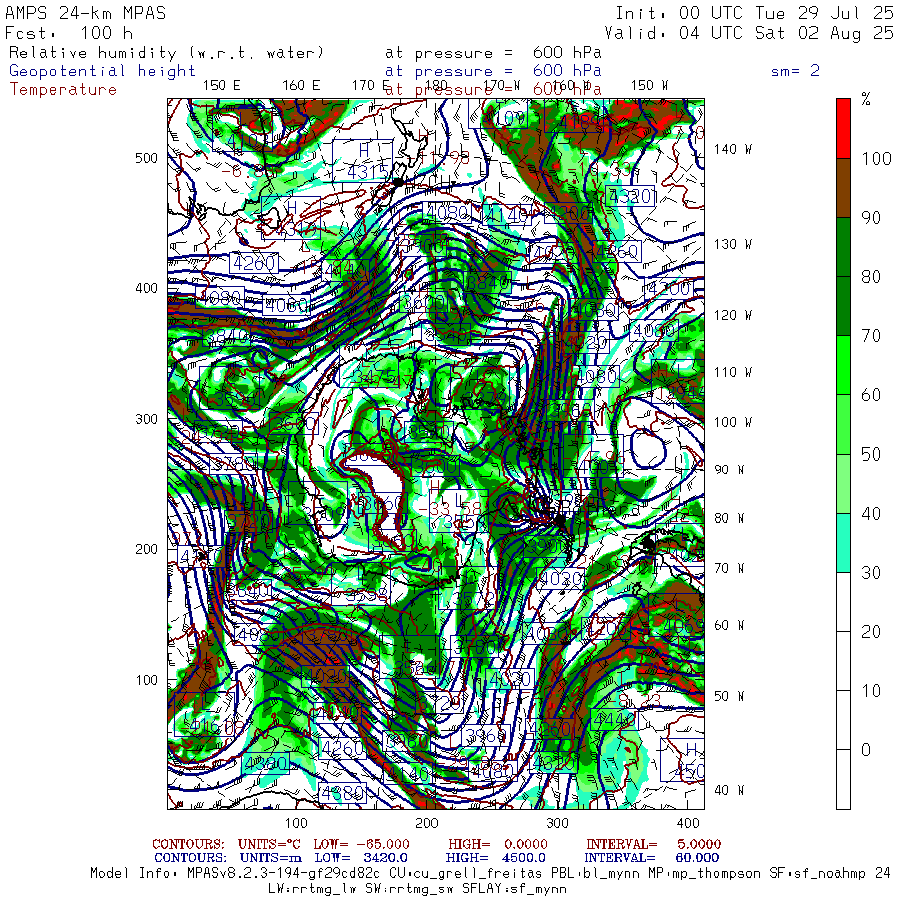
Task: Click the '130 W' longitude label
Action: coord(732,244)
